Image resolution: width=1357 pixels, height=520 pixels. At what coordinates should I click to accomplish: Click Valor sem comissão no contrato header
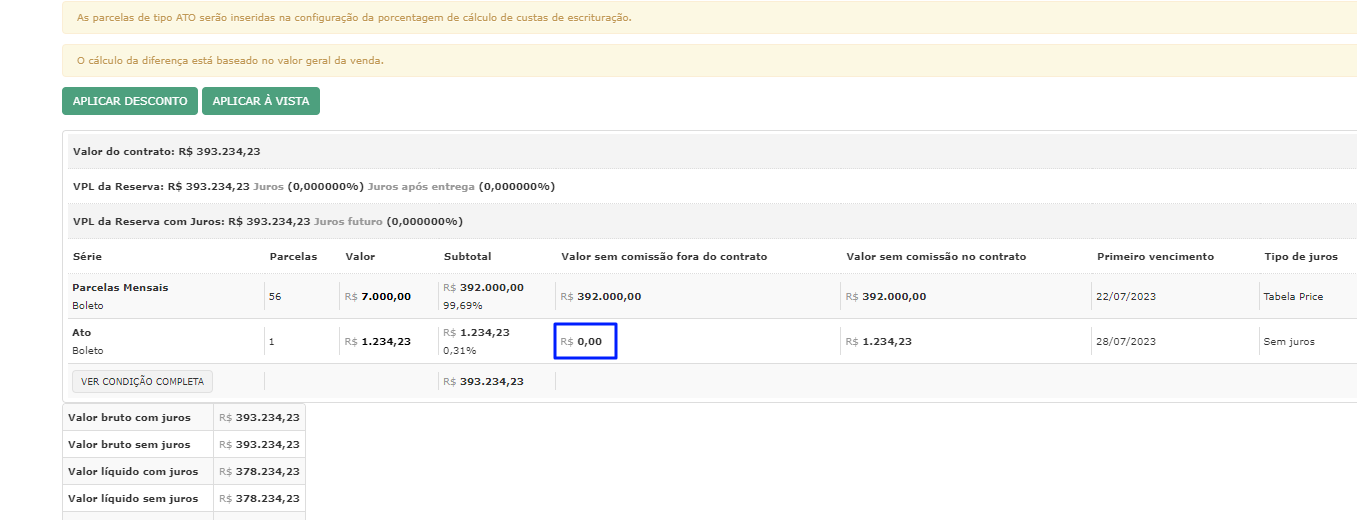point(936,256)
